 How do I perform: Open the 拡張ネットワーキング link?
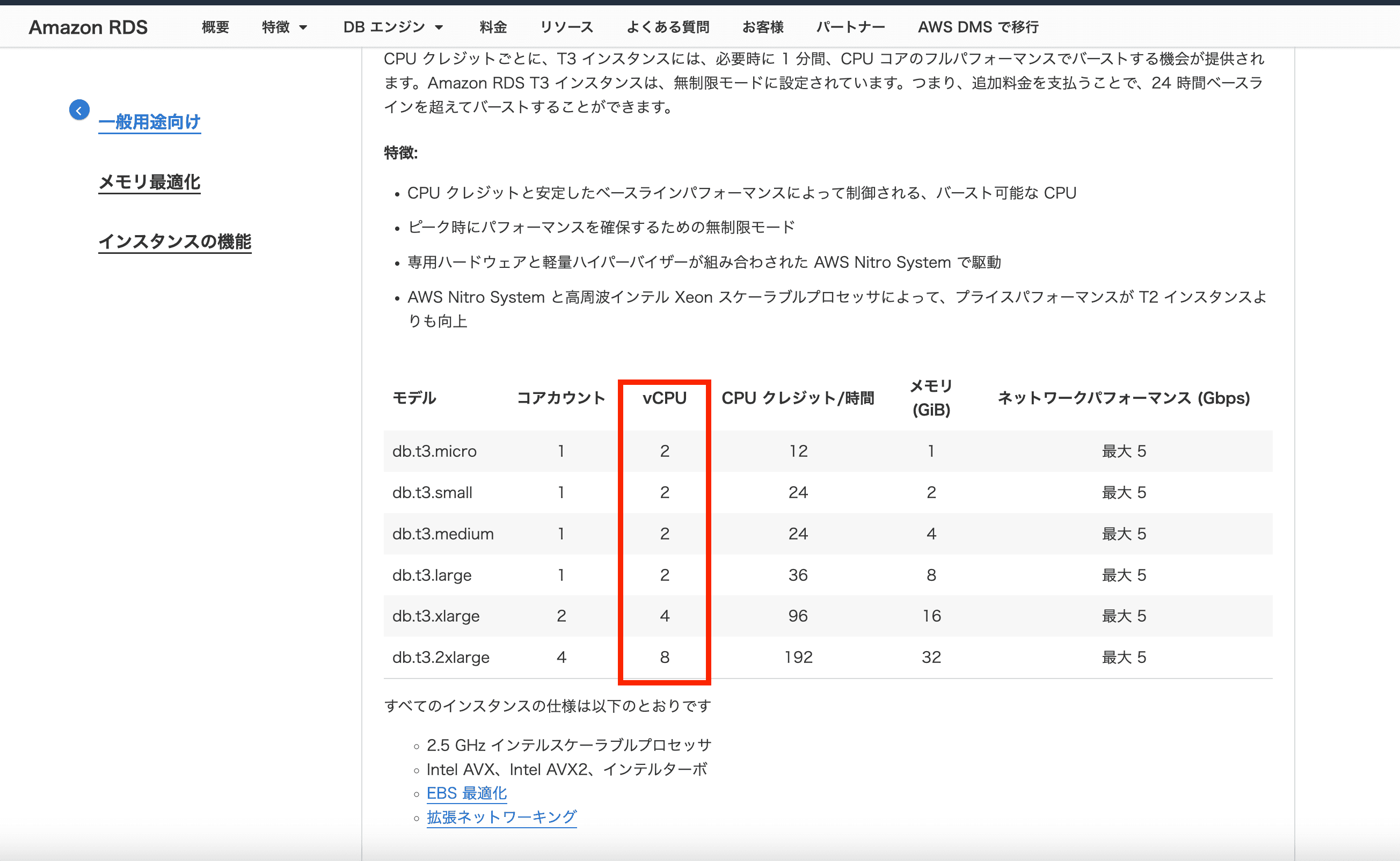point(501,816)
